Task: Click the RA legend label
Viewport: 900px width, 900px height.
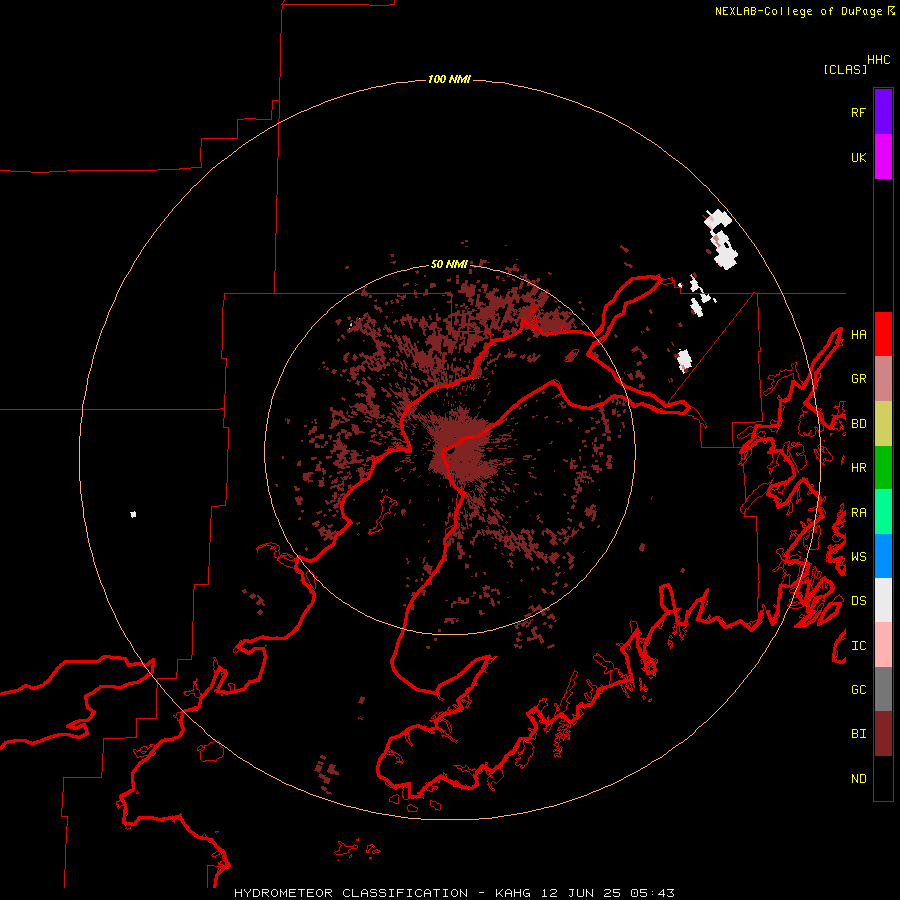Action: click(859, 513)
